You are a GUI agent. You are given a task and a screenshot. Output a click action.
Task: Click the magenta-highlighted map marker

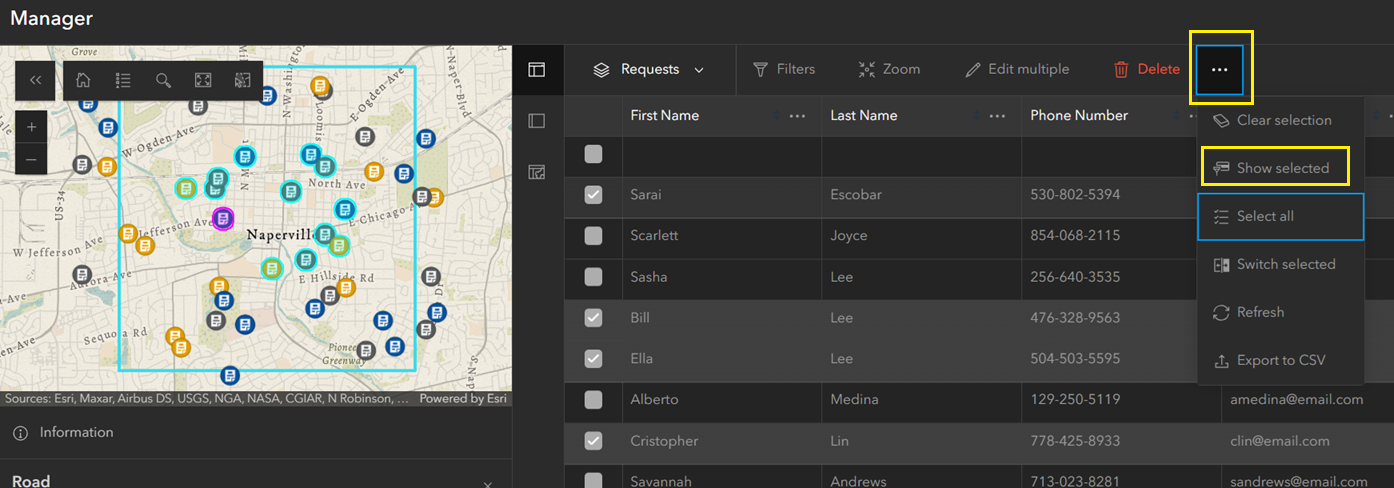point(223,218)
